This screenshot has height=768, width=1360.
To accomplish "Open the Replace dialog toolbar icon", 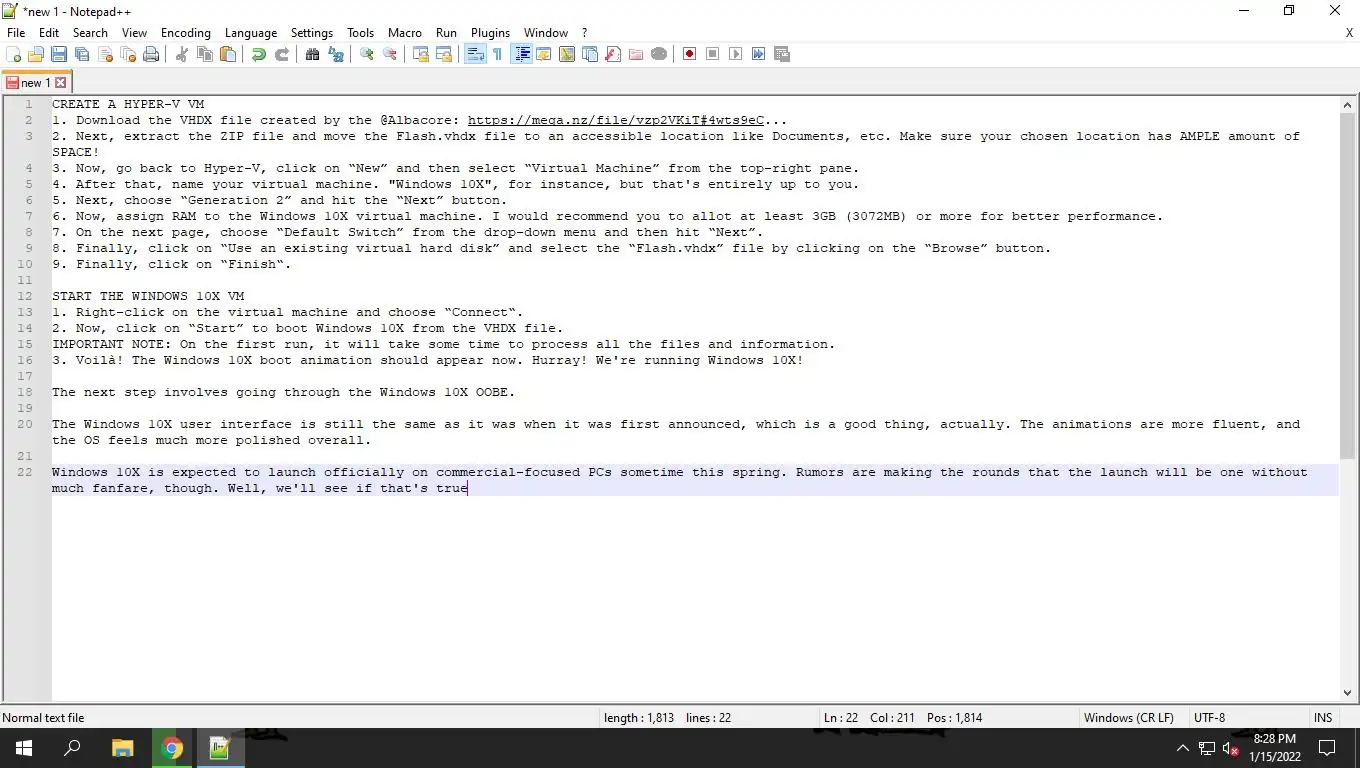I will pos(336,54).
